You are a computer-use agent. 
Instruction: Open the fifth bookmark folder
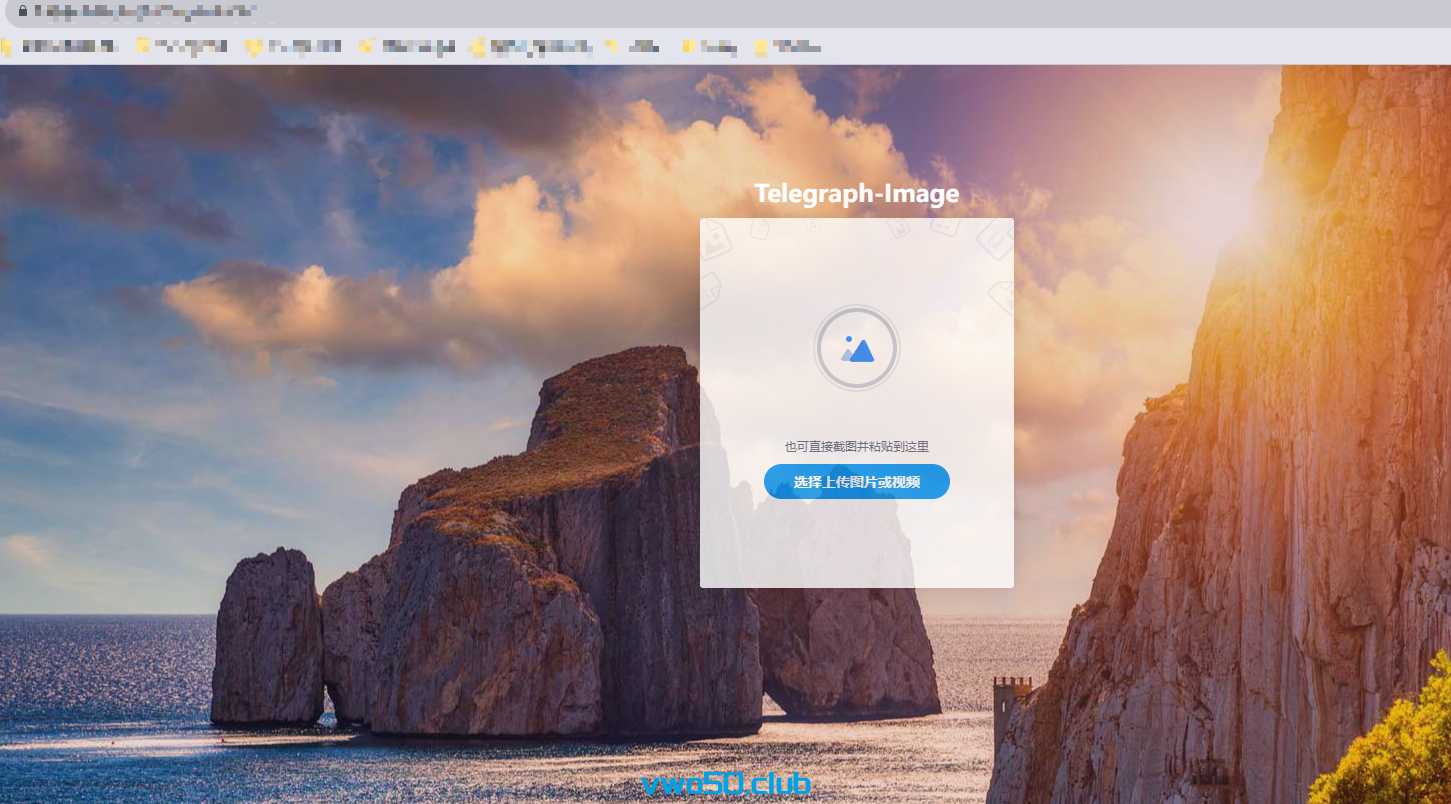(x=530, y=46)
